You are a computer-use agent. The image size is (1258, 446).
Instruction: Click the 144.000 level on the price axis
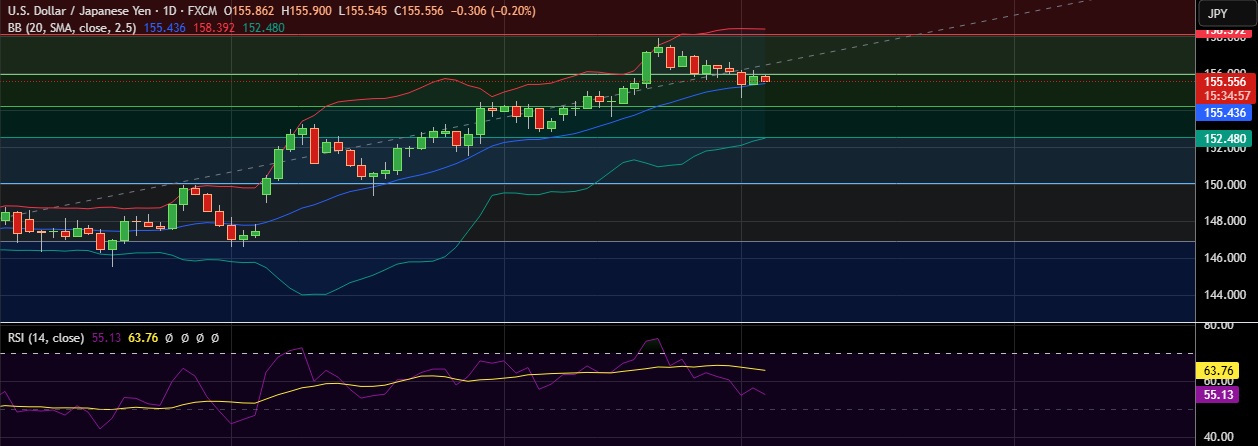[x=1224, y=295]
